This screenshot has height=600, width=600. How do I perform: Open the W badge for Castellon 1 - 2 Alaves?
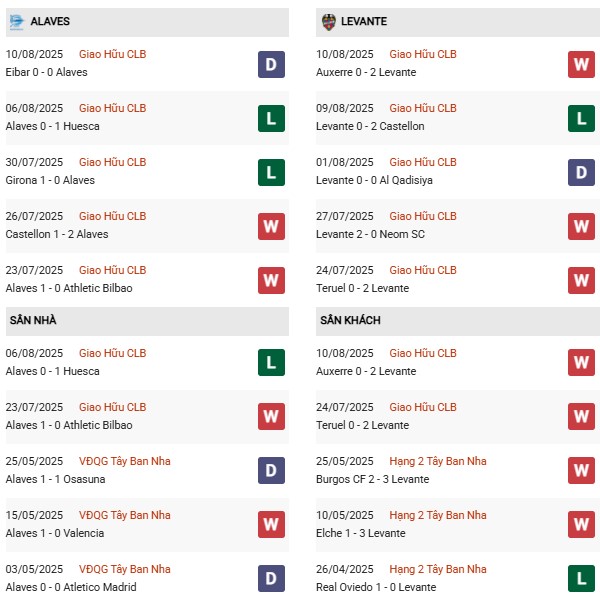(271, 226)
